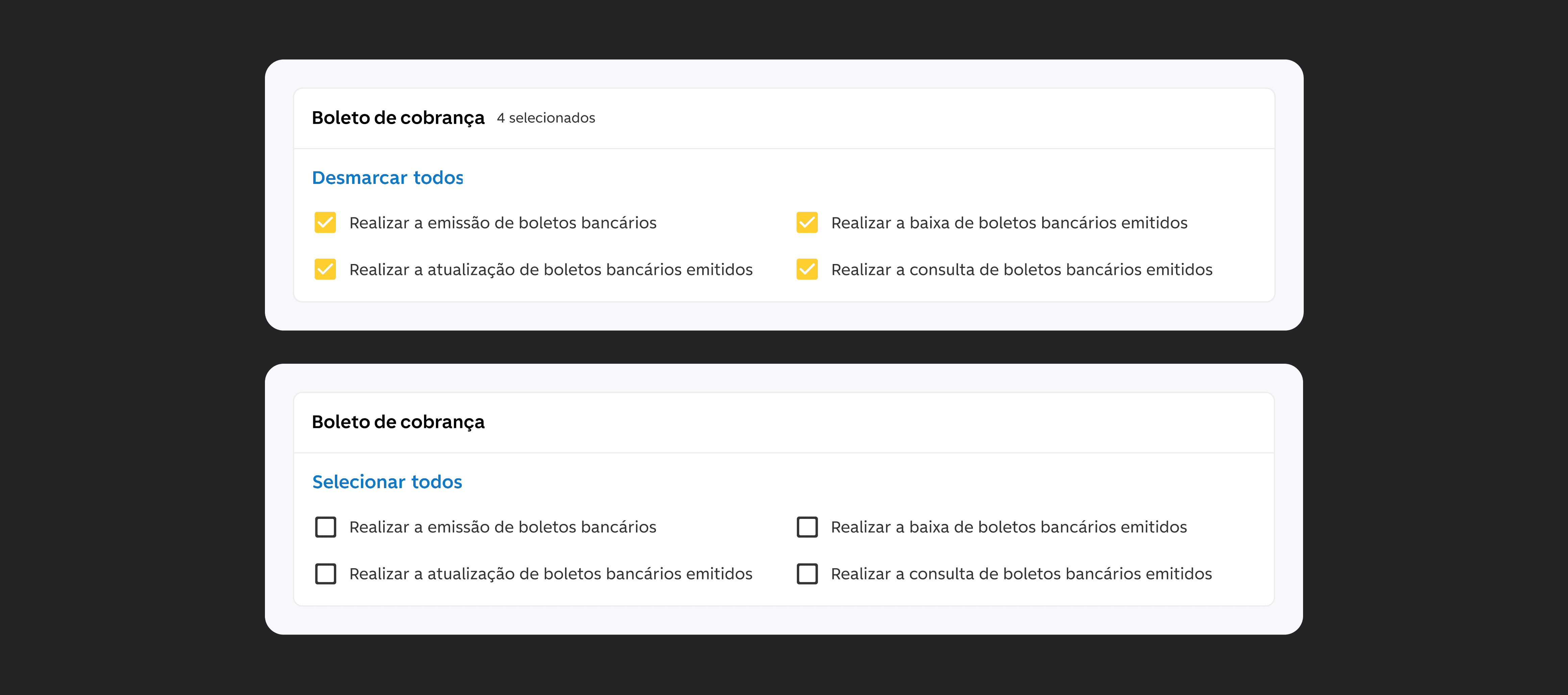The height and width of the screenshot is (695, 1568).
Task: Click 'Realizar a baixa' label text in the unchecked card
Action: [1009, 527]
